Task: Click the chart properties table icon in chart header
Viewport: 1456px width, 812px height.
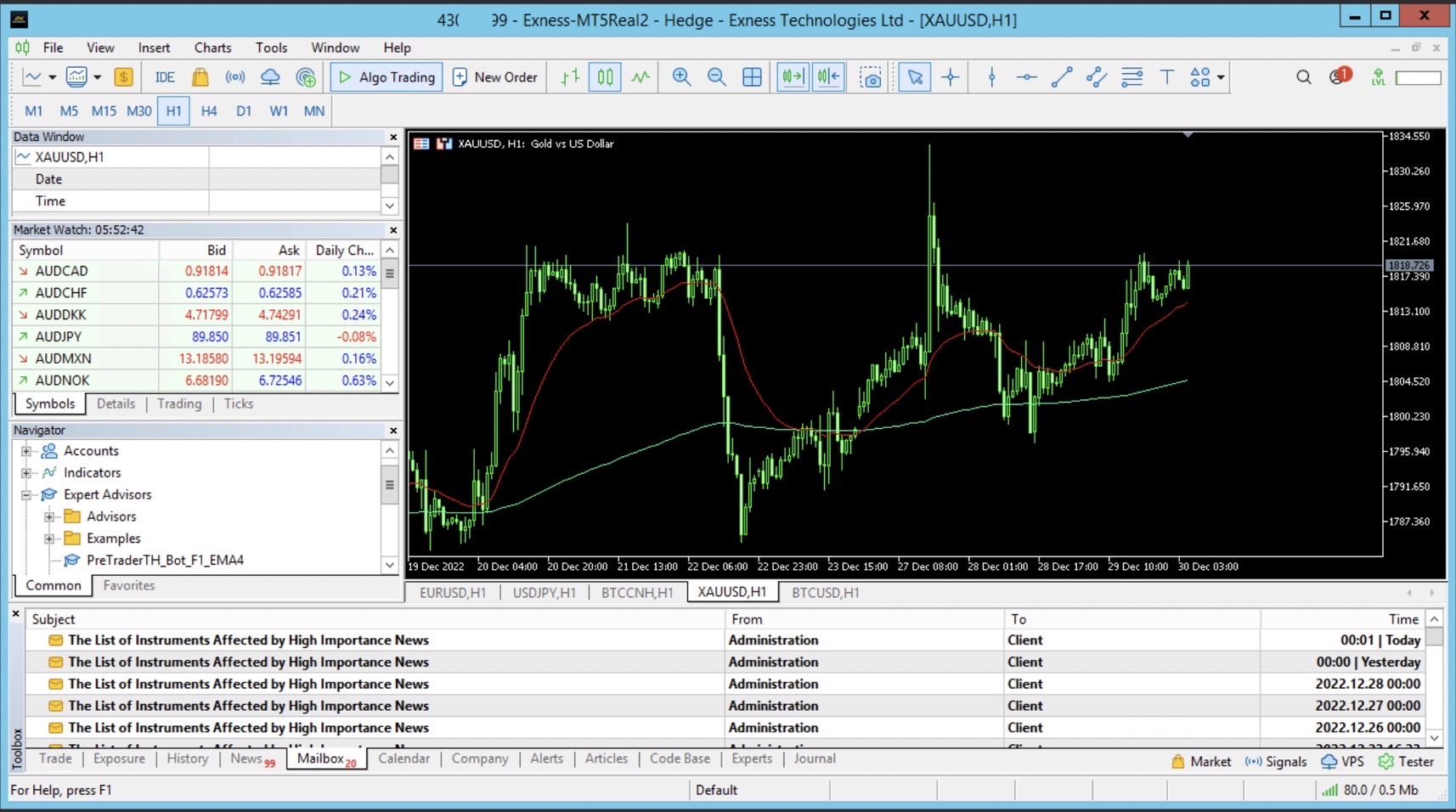Action: click(x=421, y=144)
